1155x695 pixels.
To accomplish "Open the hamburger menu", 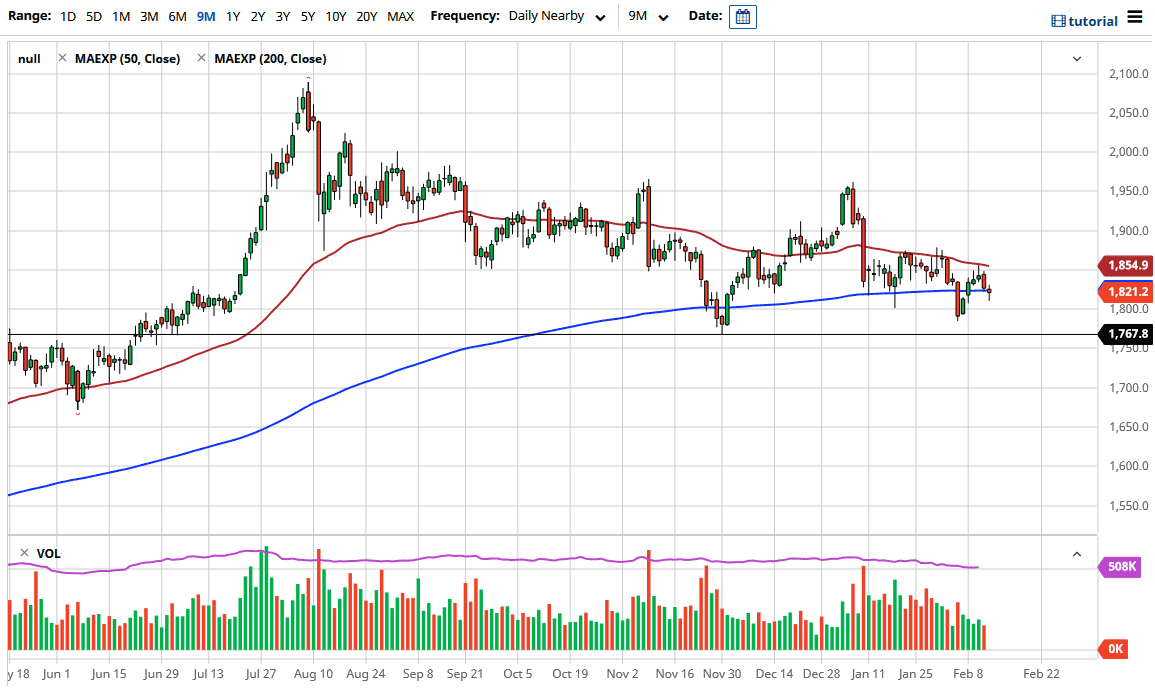I will point(1135,17).
